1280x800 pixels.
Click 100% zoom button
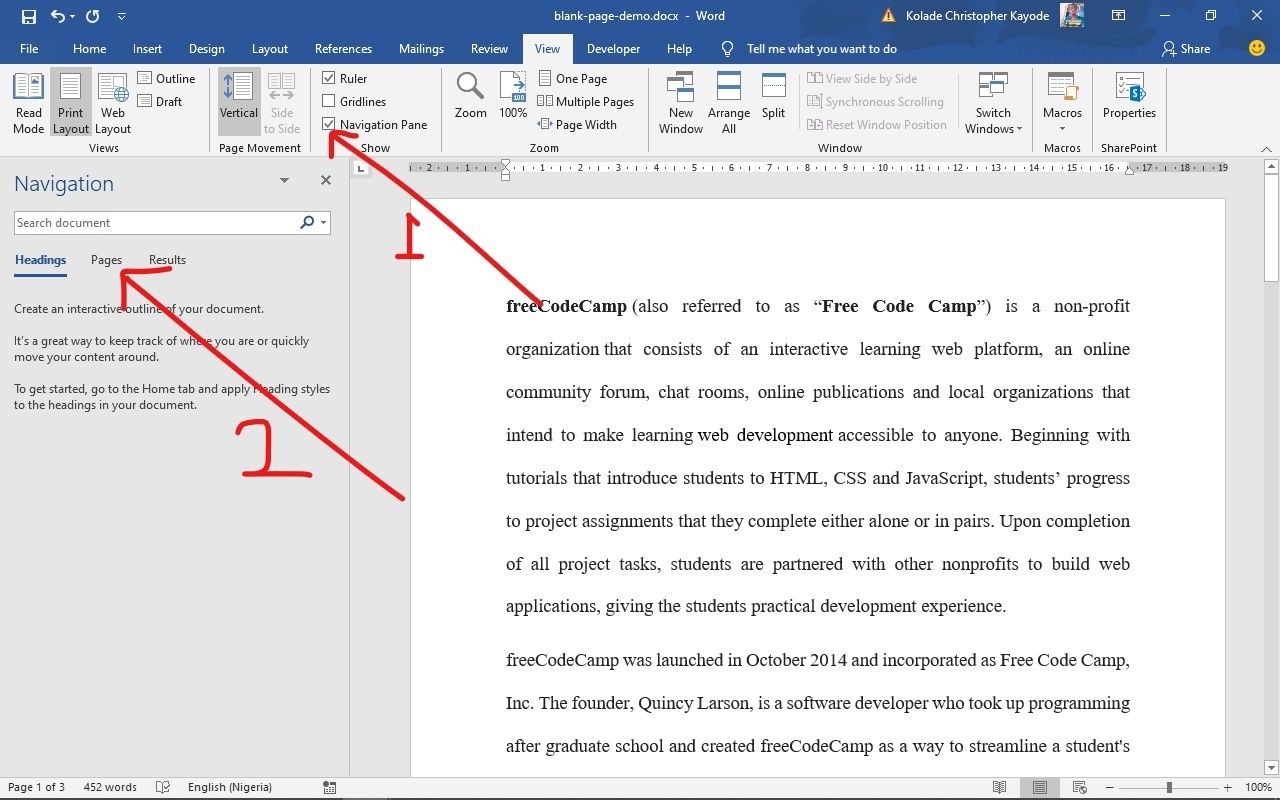(x=513, y=95)
